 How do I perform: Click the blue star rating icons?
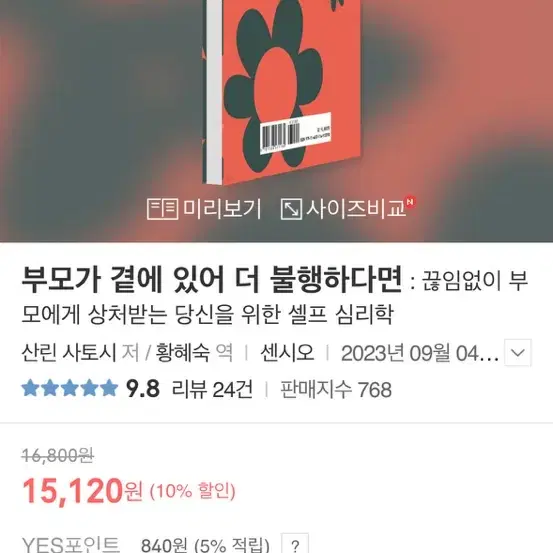coord(70,388)
